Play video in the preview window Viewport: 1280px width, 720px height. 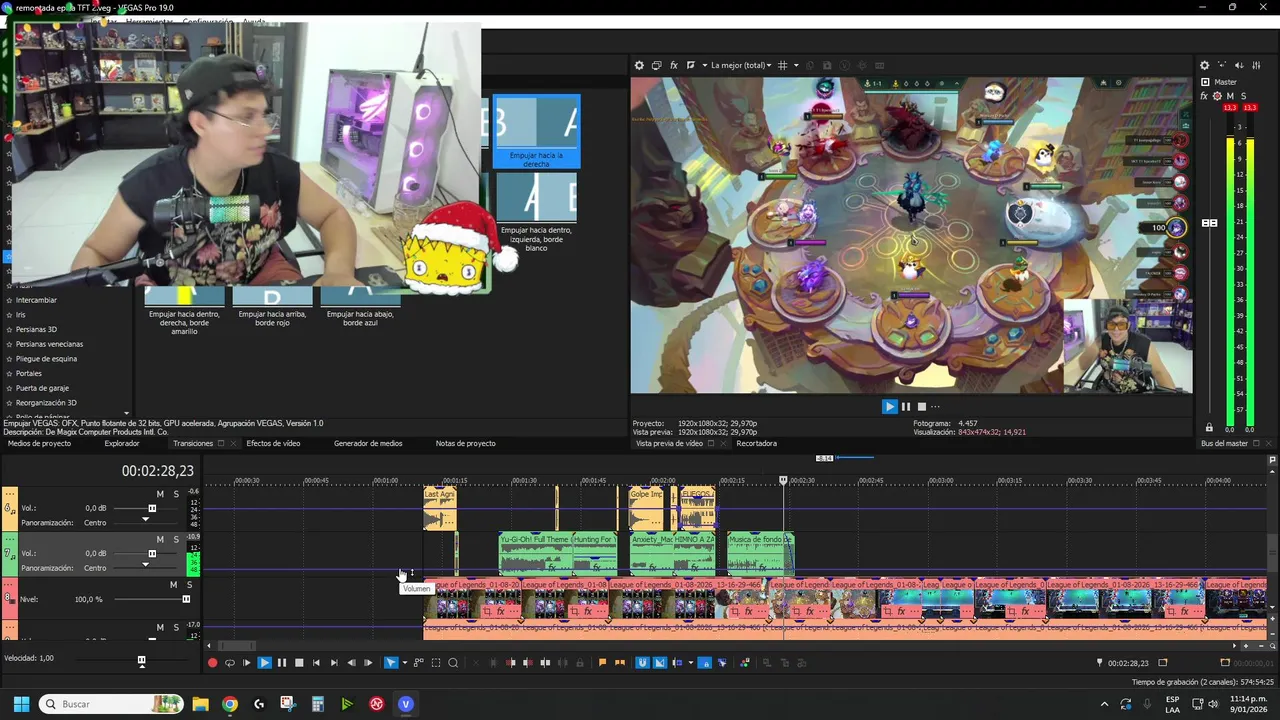pyautogui.click(x=889, y=406)
